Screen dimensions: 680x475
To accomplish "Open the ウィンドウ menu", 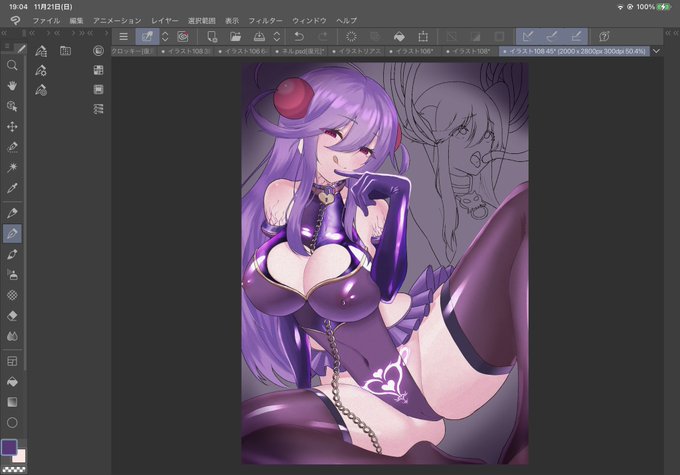I will [x=309, y=20].
